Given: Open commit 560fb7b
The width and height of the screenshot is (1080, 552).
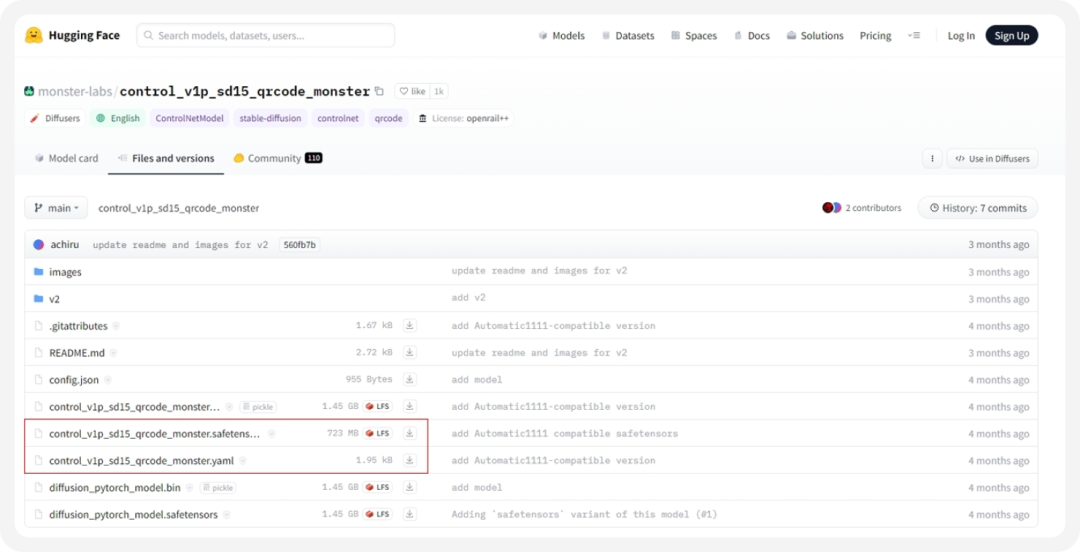Looking at the screenshot, I should [x=299, y=245].
